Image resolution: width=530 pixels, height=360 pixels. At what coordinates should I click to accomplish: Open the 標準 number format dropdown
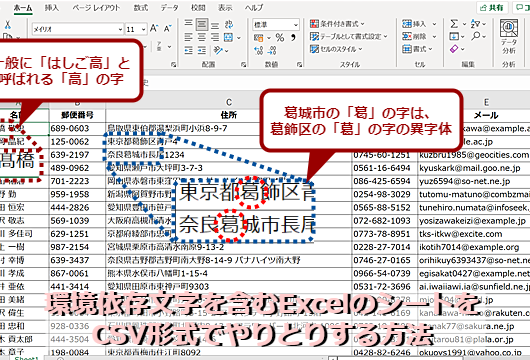[296, 25]
